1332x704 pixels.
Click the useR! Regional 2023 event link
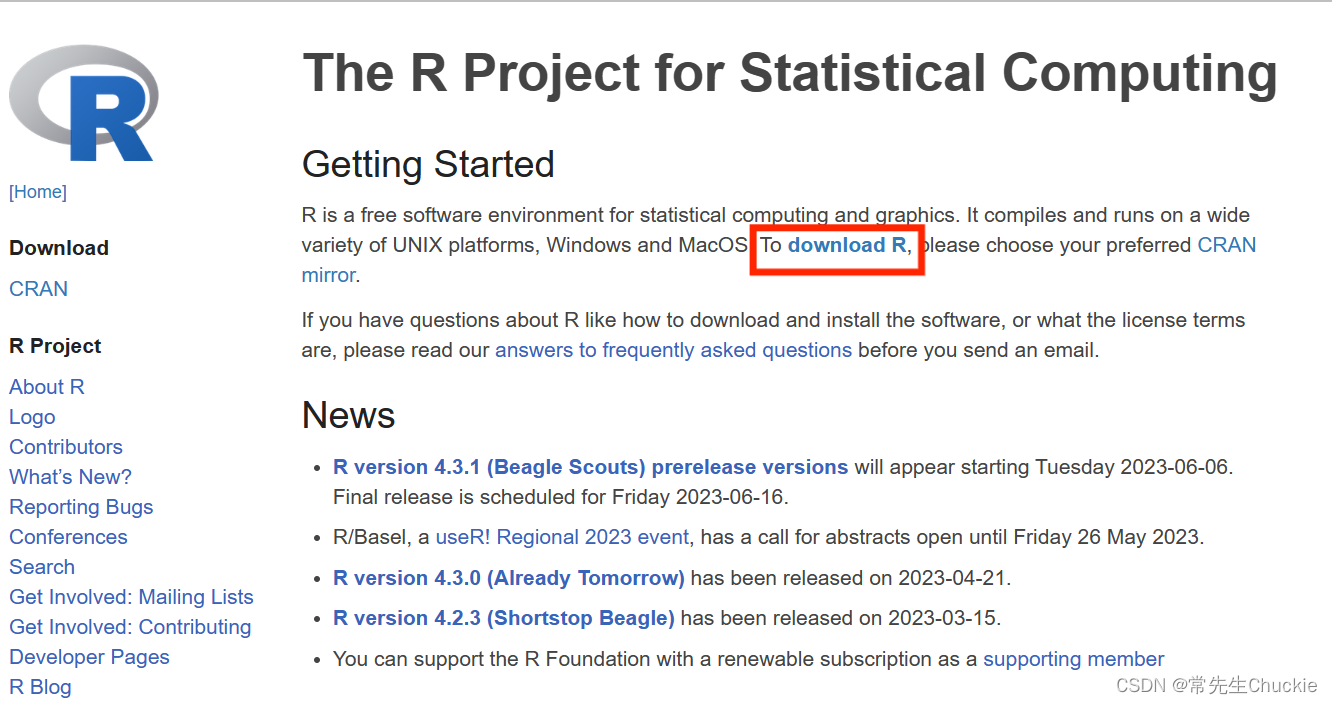click(x=562, y=537)
